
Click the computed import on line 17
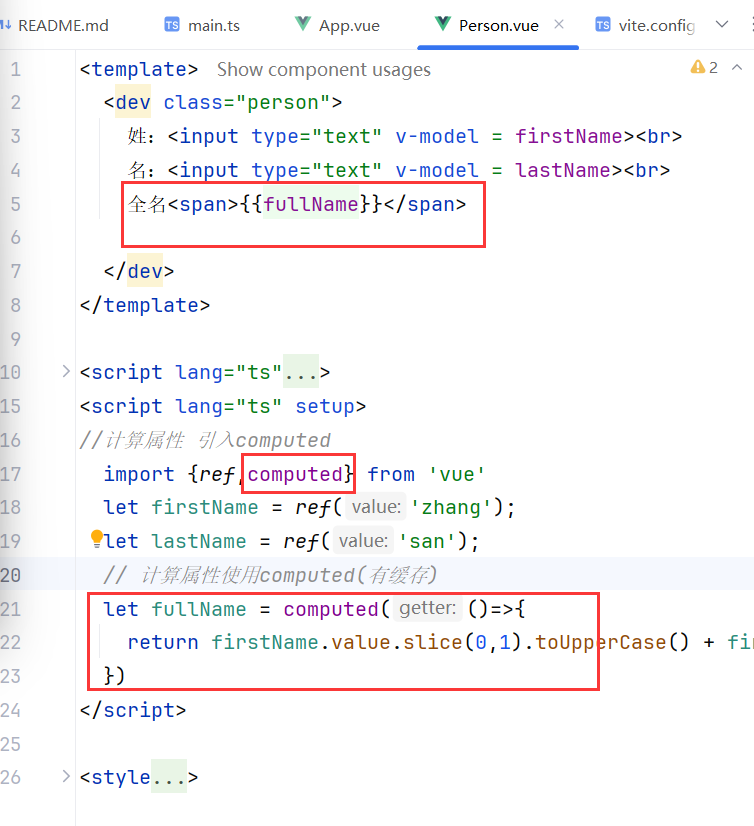point(295,474)
